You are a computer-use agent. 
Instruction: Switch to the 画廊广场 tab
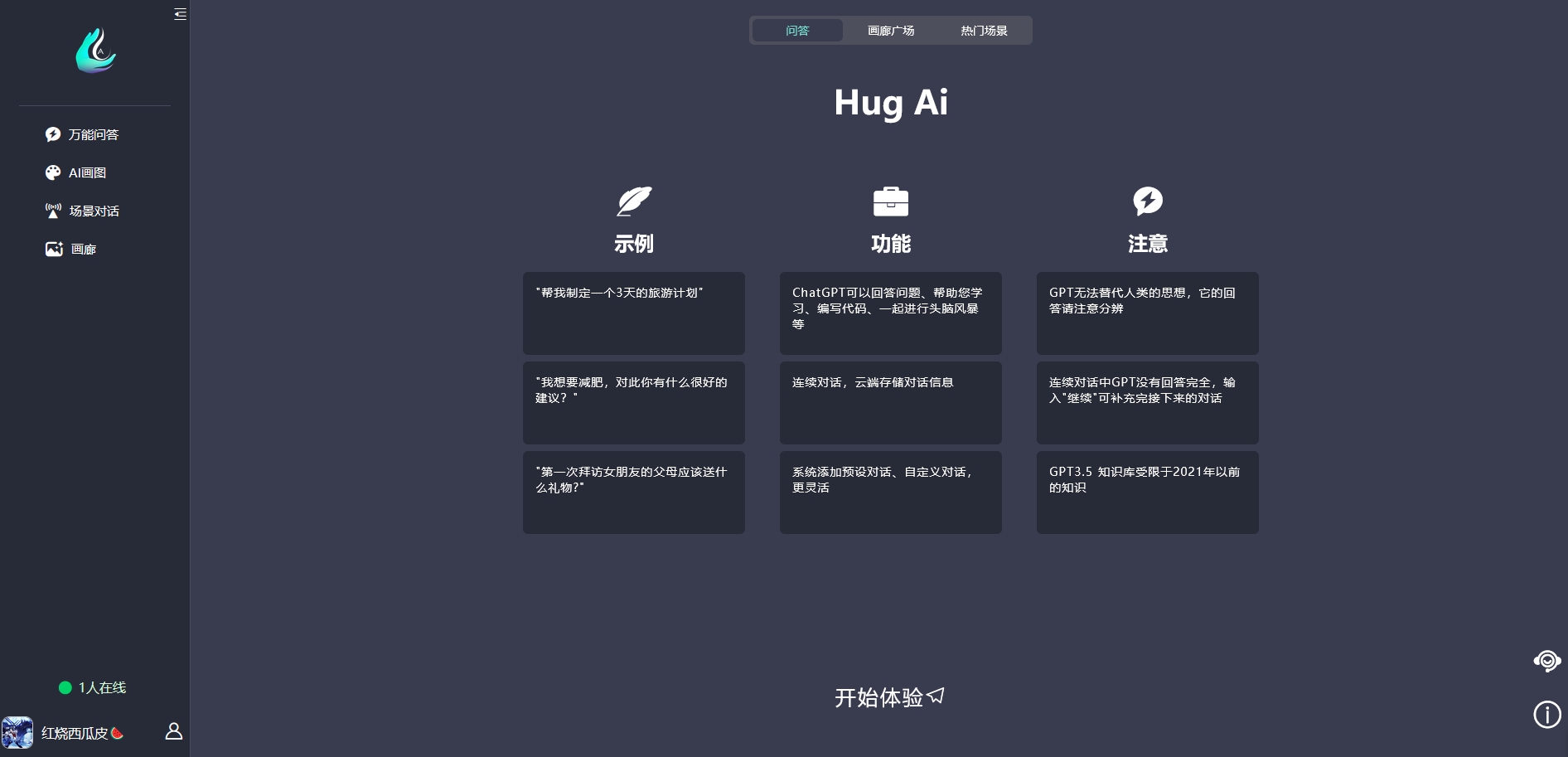coord(891,31)
